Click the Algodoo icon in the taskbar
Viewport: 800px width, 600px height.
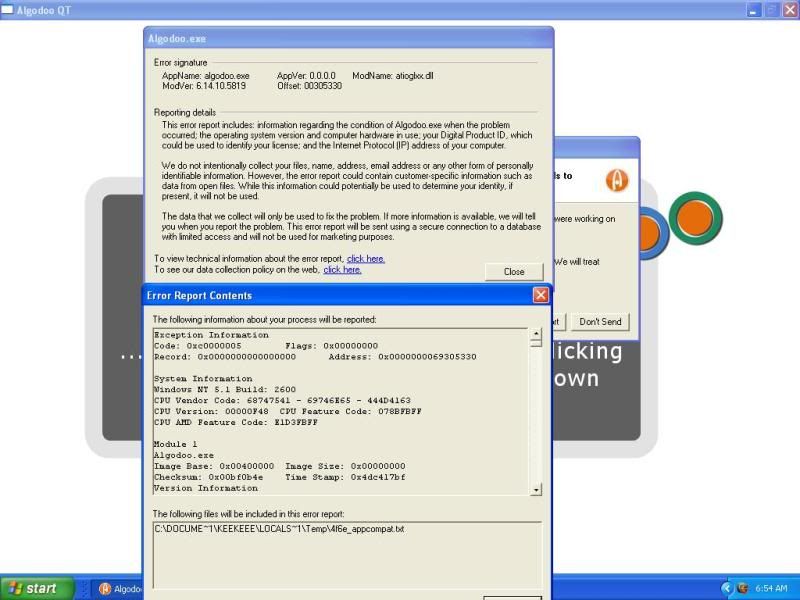click(105, 589)
